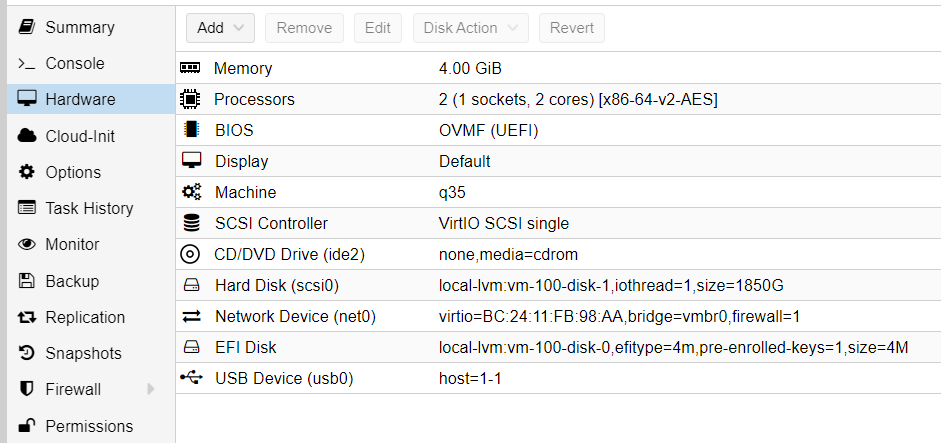
Task: Click the Revert button
Action: [x=571, y=28]
